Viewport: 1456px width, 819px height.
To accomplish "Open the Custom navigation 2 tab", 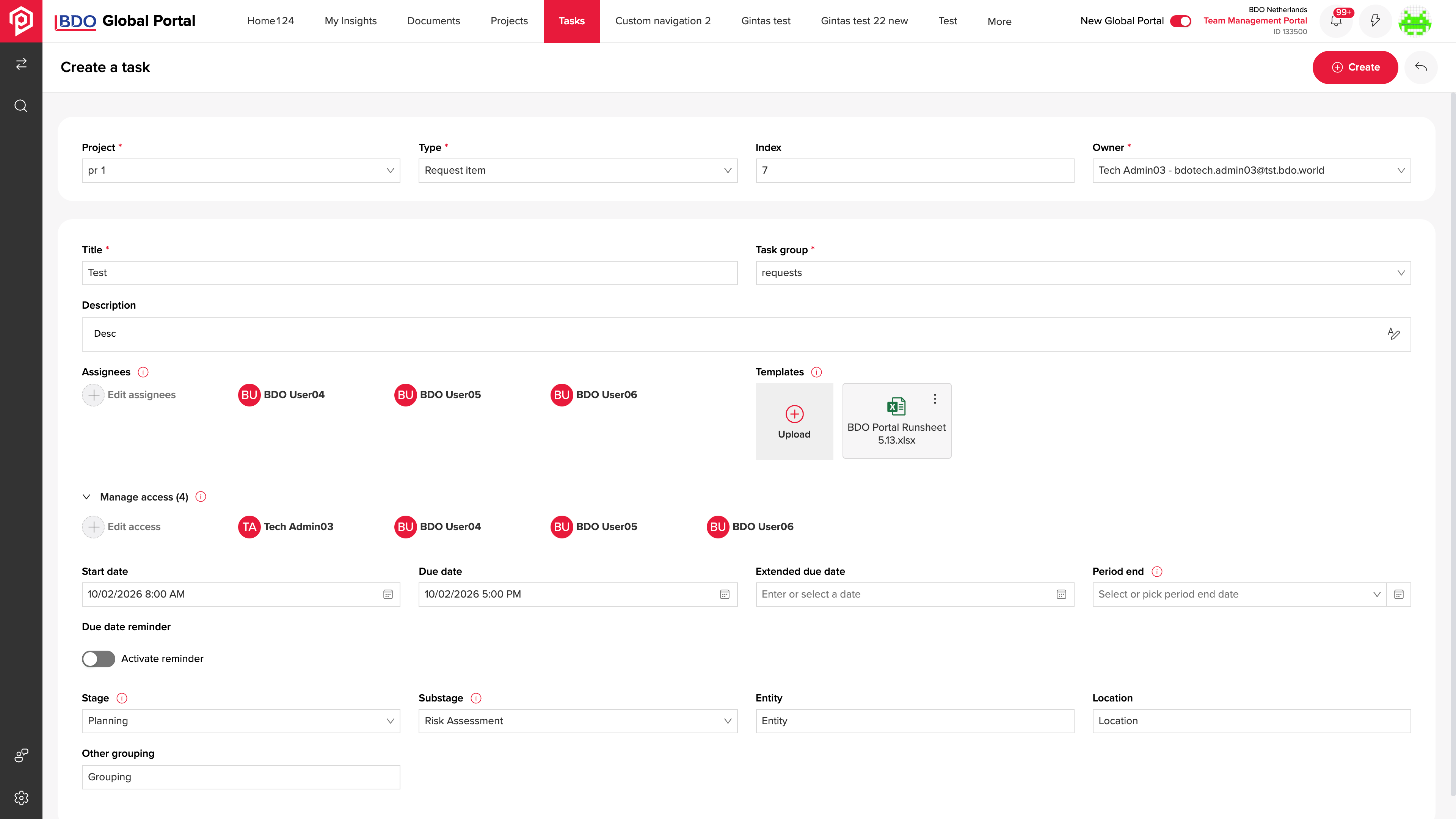I will point(663,21).
